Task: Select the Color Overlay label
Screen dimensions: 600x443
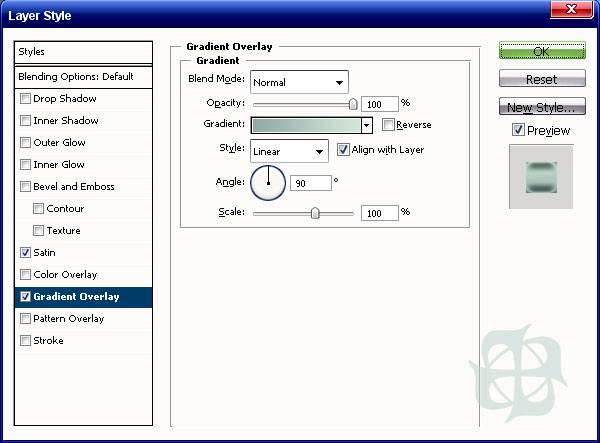Action: point(65,275)
